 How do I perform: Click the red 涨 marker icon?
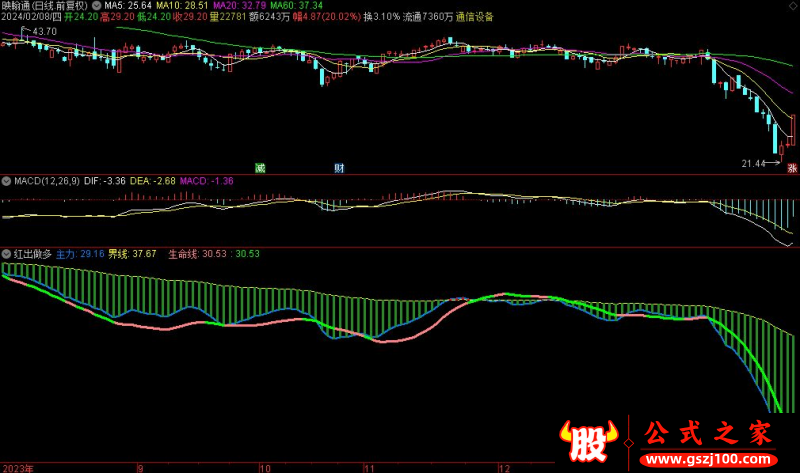792,167
